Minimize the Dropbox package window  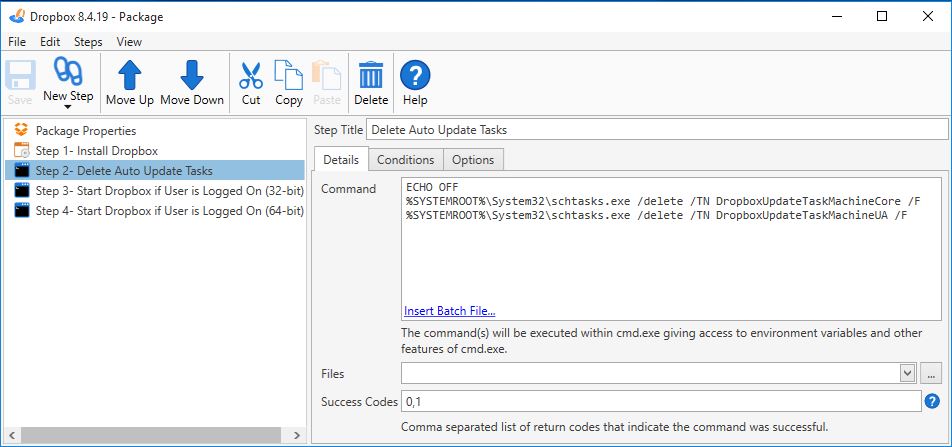click(x=837, y=16)
